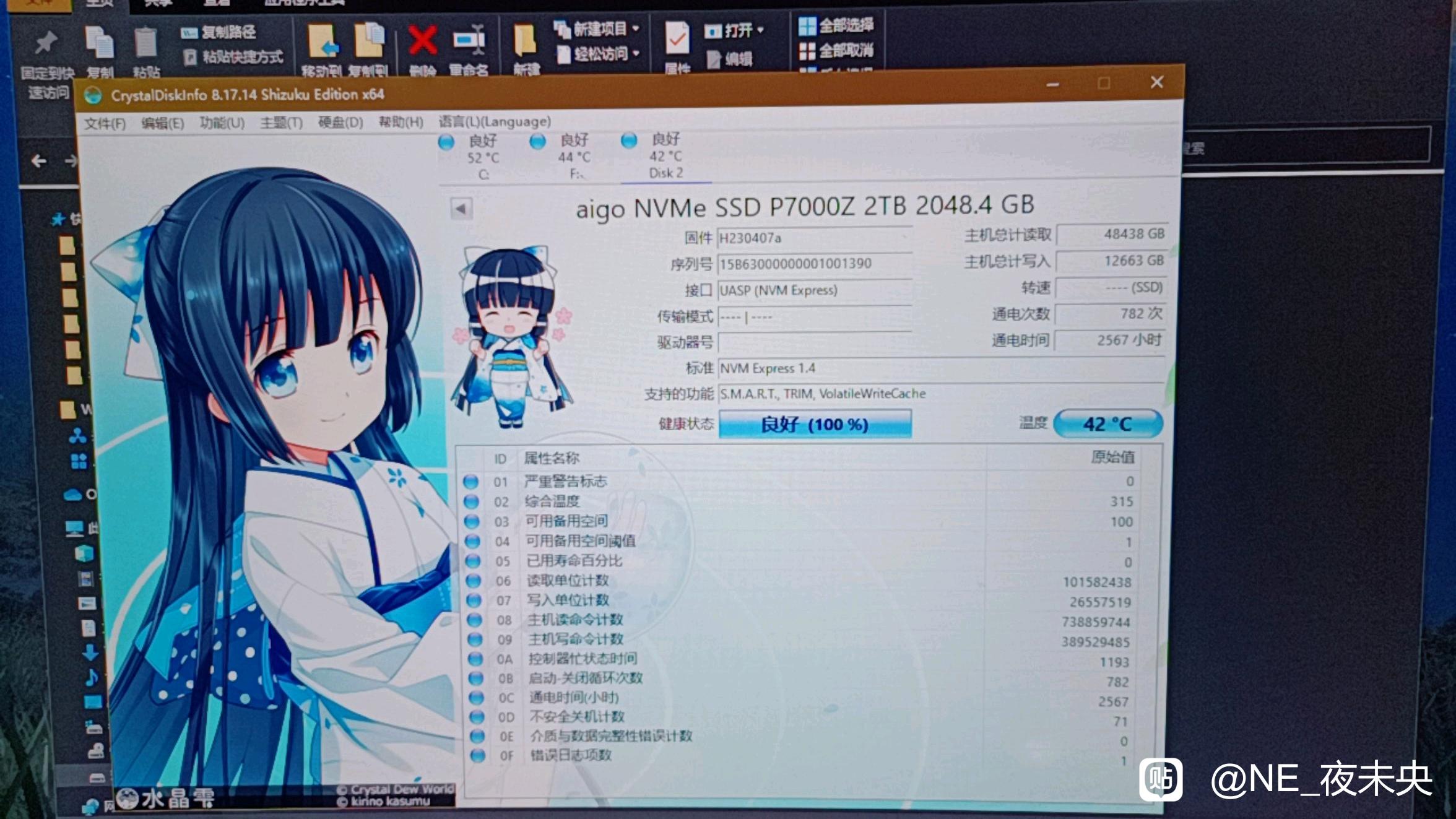The image size is (1456, 819).
Task: Click the status orb for 可用备用空间 row 03
Action: click(472, 521)
